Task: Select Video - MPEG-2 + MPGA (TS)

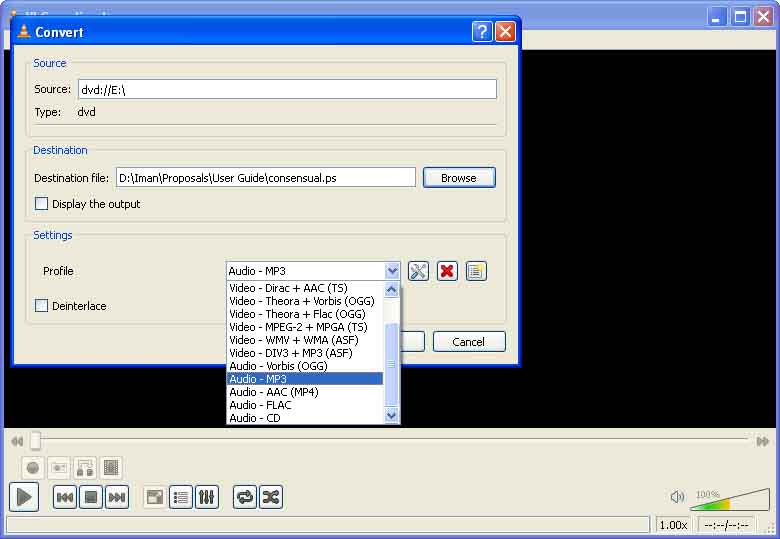Action: pos(305,327)
